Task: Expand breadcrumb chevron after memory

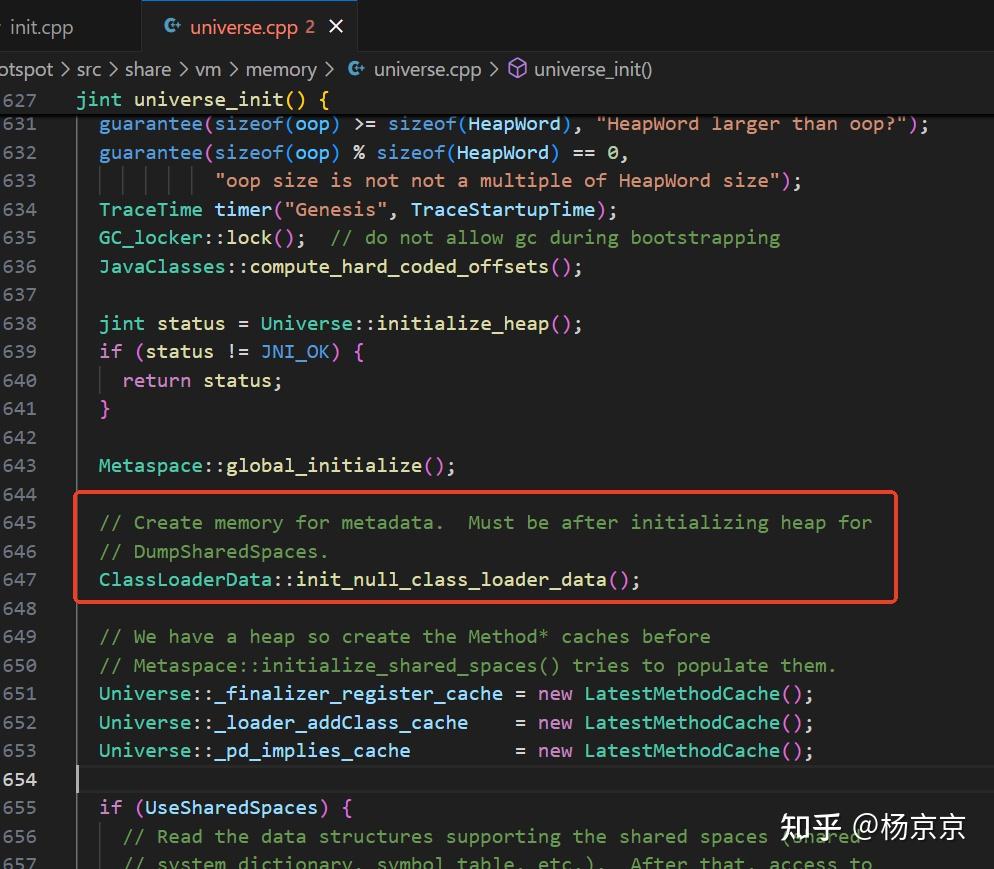Action: pos(329,69)
